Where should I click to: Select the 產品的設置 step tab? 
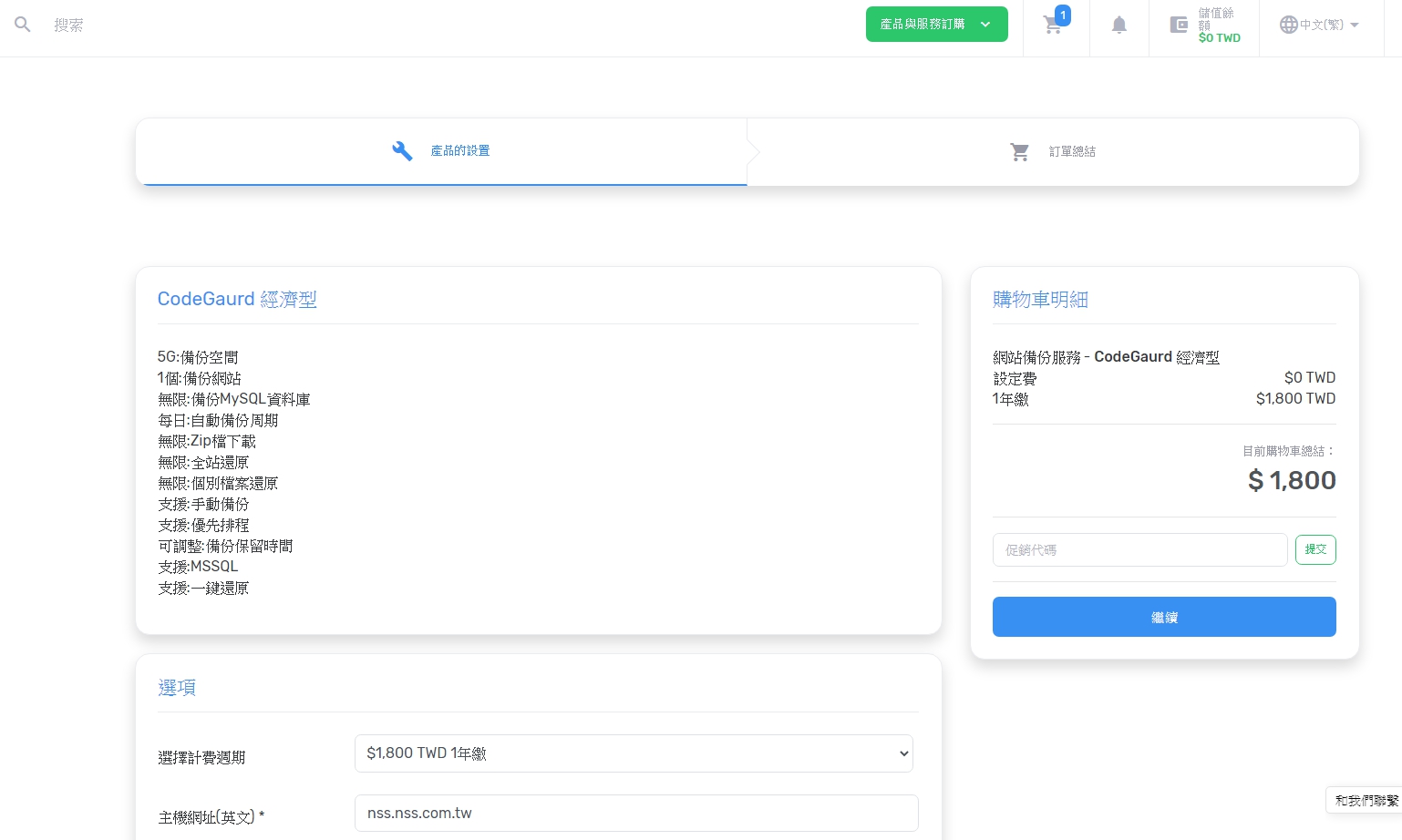click(441, 151)
